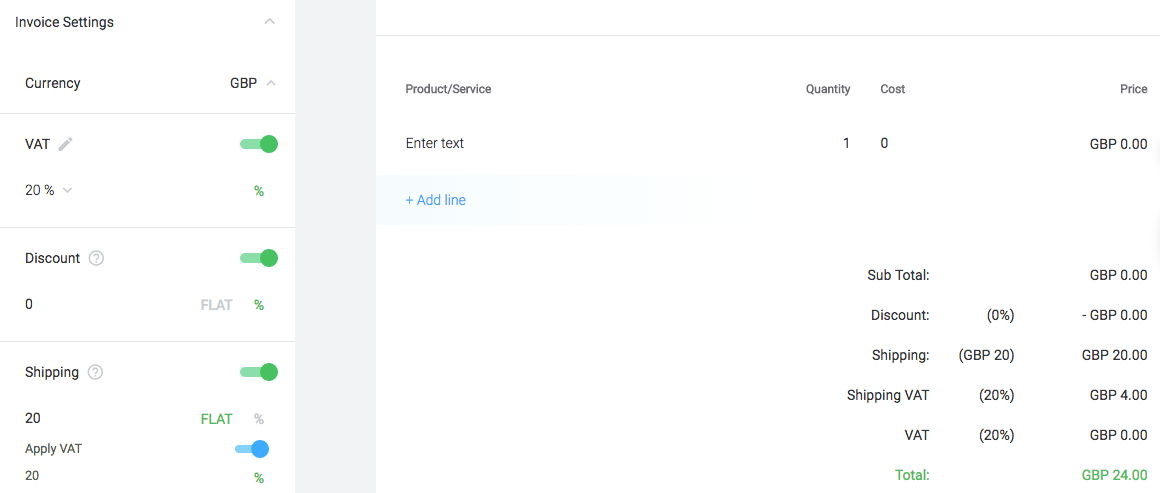Edit the Discount amount field 0
The image size is (1160, 493).
[x=29, y=304]
